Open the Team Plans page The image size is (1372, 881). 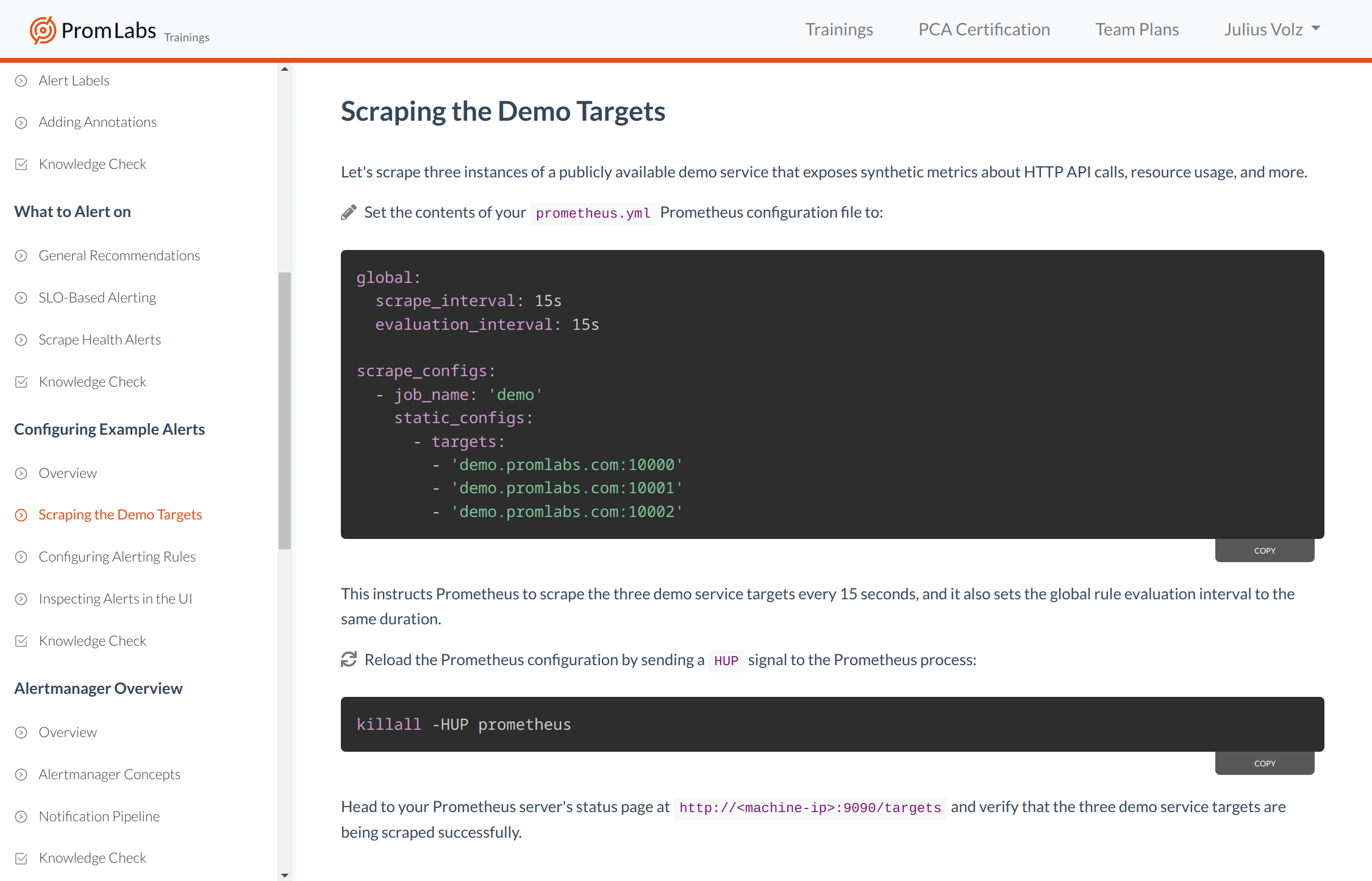click(1136, 29)
